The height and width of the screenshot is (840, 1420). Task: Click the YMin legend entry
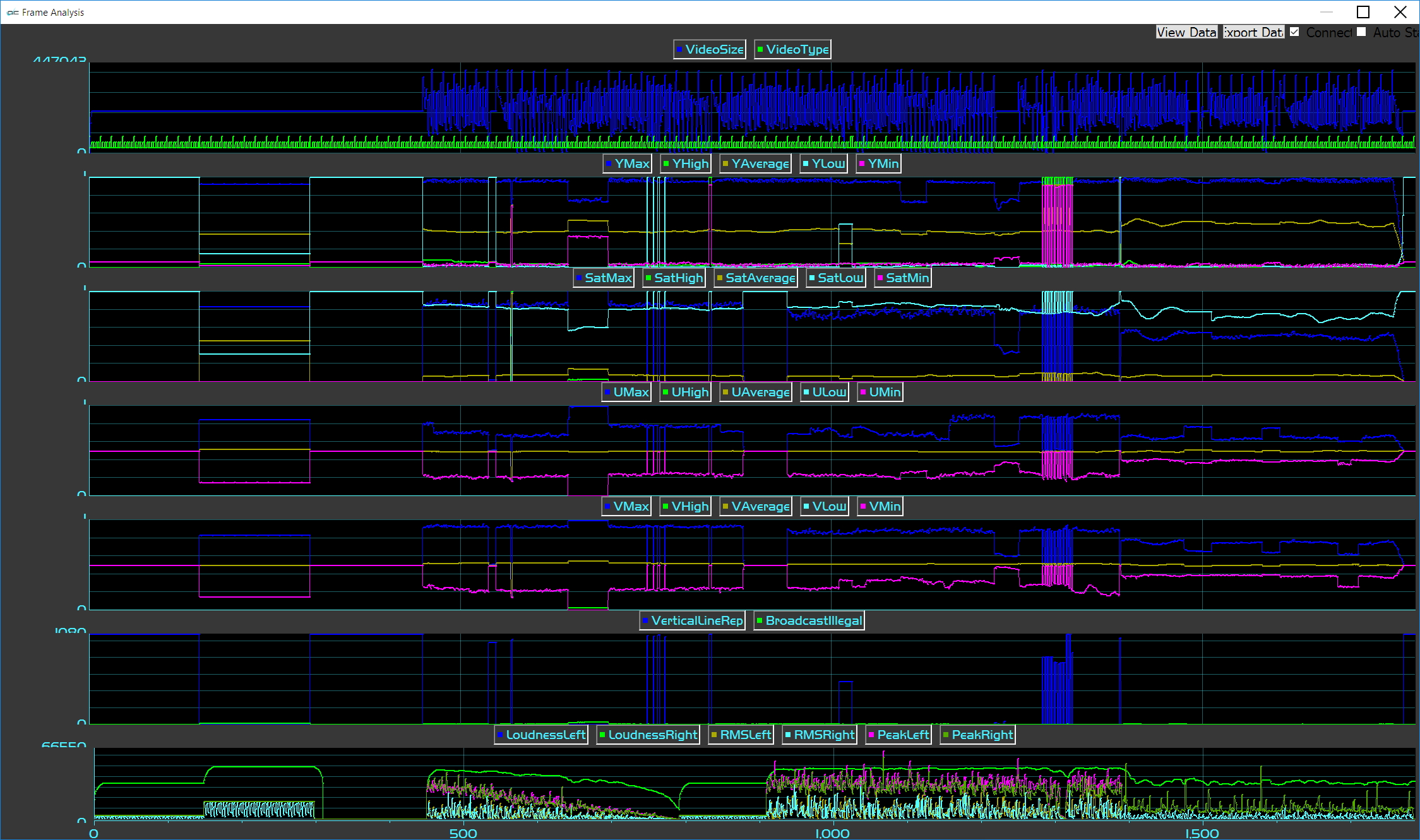[x=878, y=163]
